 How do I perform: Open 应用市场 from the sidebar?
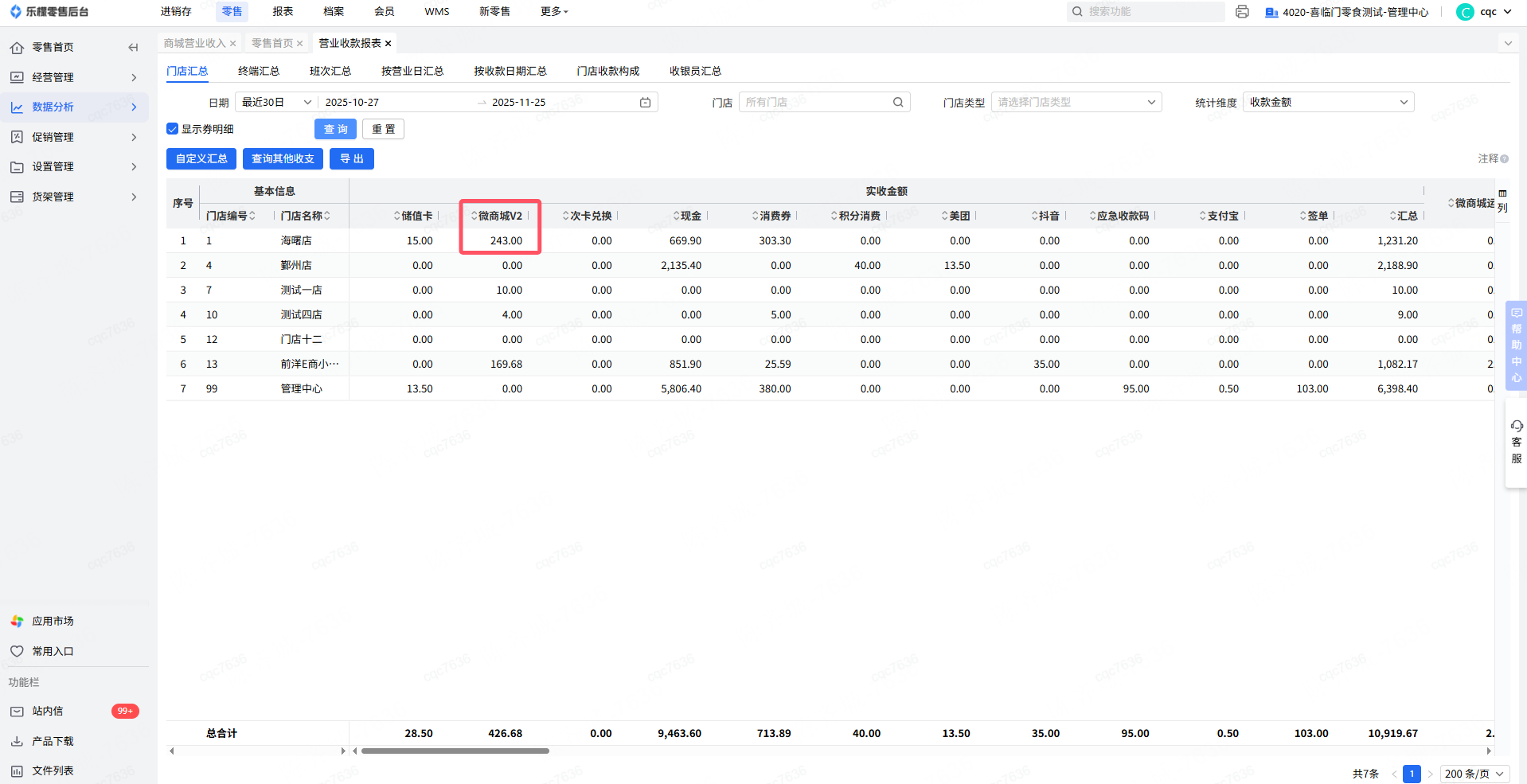[x=53, y=621]
